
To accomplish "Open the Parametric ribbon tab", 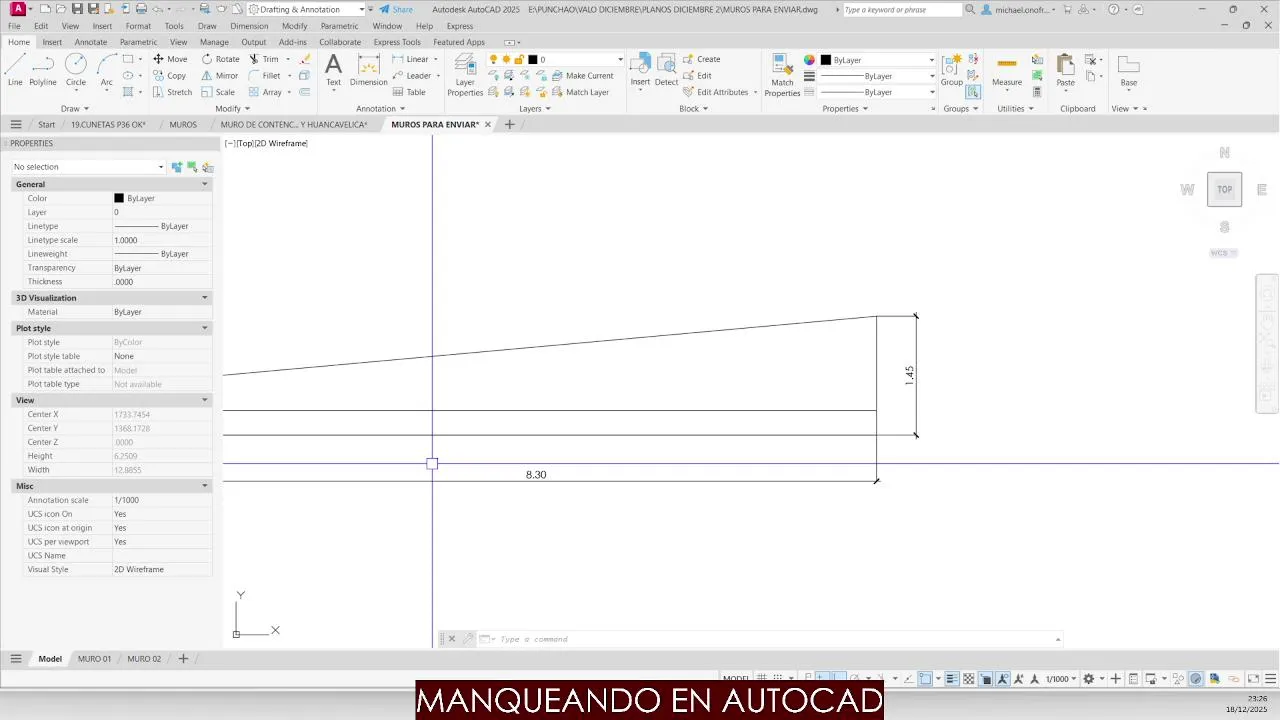I will tap(138, 42).
